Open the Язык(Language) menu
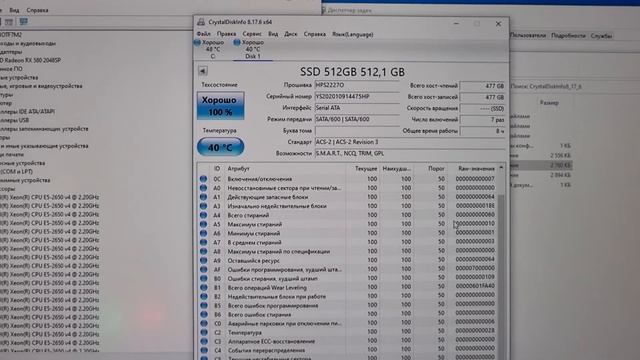Image resolution: width=640 pixels, height=360 pixels. (x=352, y=34)
